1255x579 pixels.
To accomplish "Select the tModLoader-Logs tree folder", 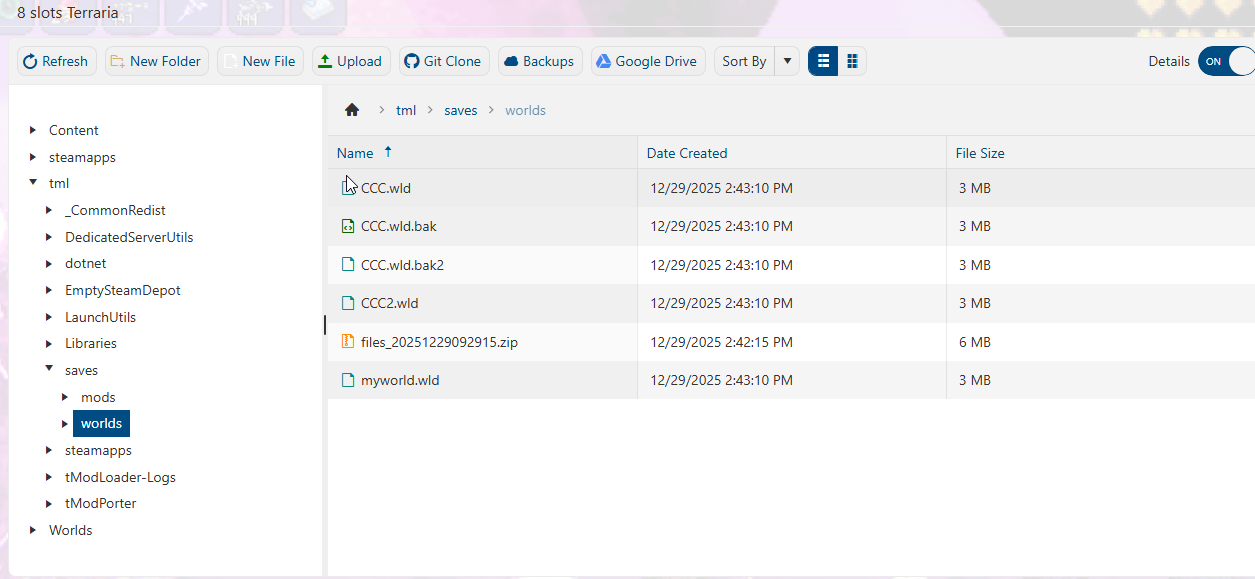I will click(x=120, y=477).
